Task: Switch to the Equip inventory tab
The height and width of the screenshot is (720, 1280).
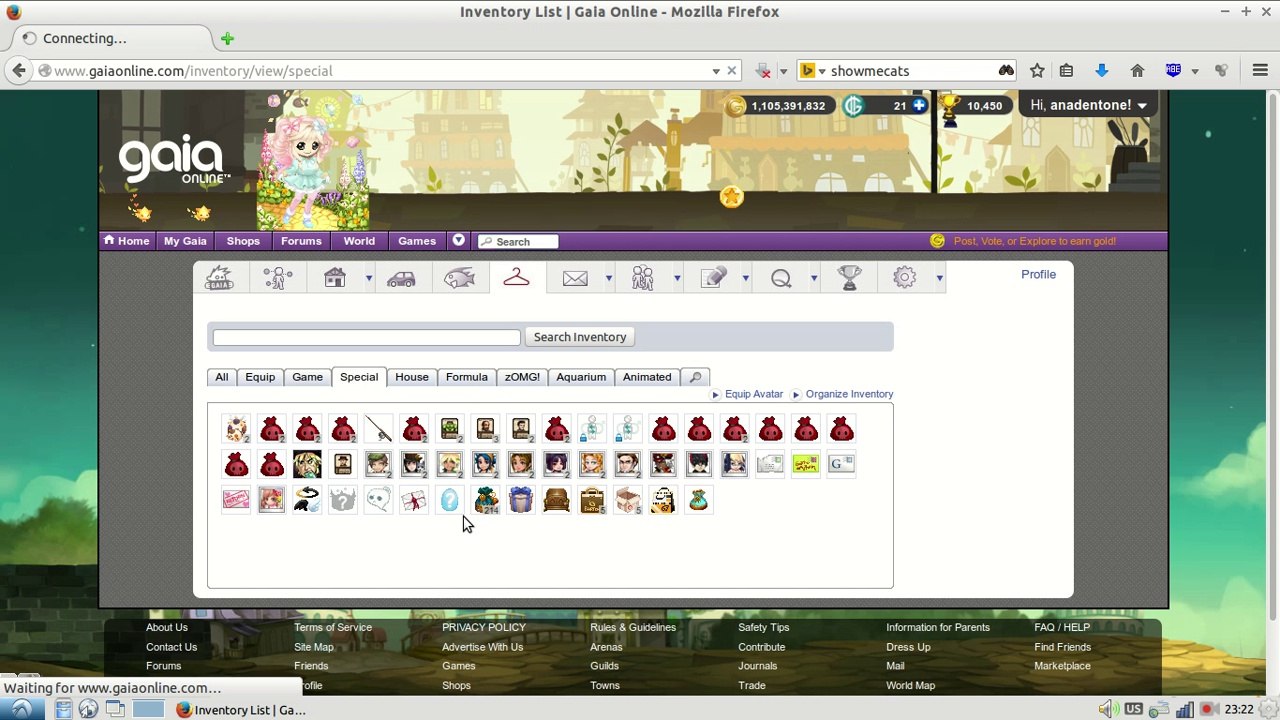Action: pos(260,377)
